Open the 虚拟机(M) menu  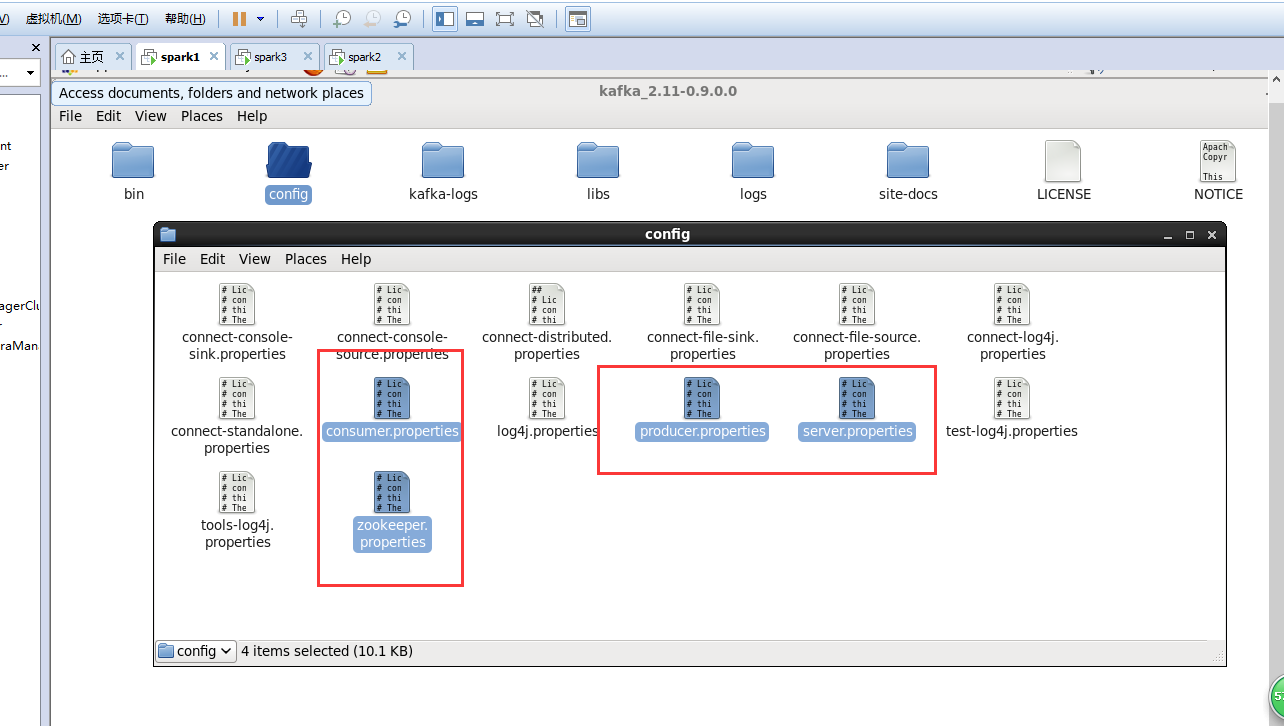(53, 19)
